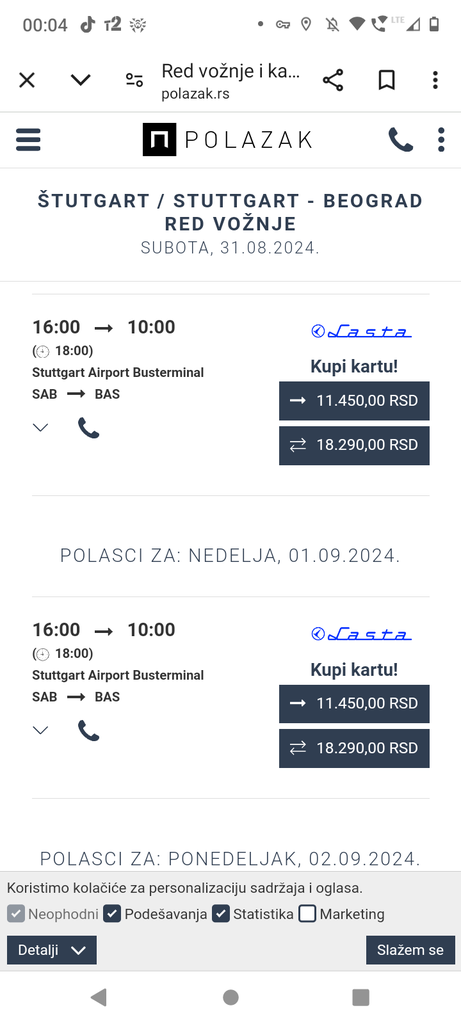Open the site's vertical dots menu beside phone
Image resolution: width=461 pixels, height=1024 pixels.
[x=441, y=140]
